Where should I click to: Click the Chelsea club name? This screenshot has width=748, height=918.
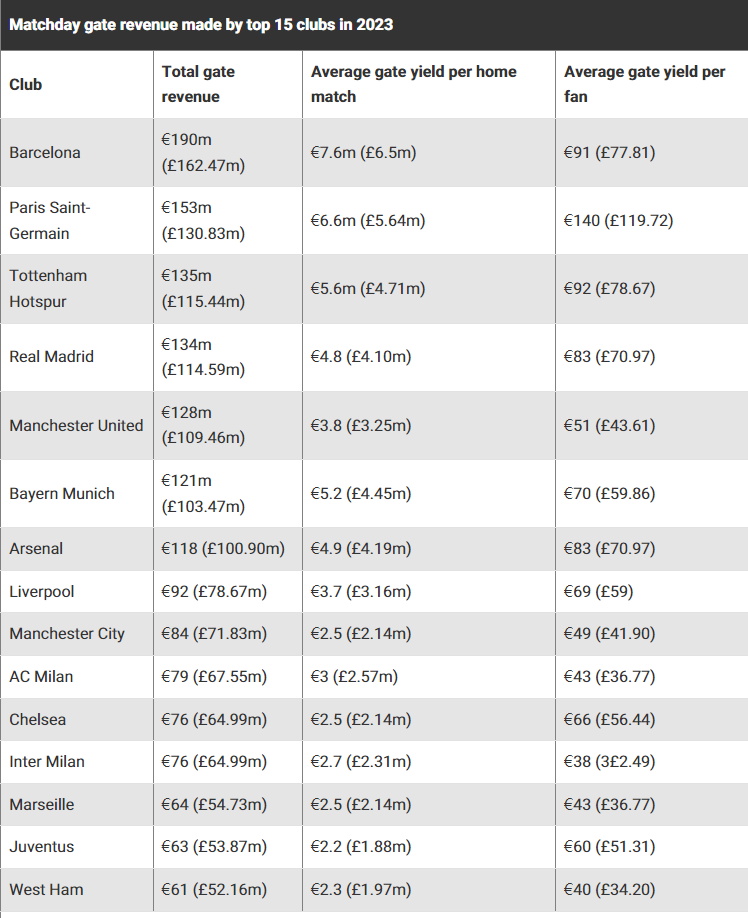tap(38, 720)
